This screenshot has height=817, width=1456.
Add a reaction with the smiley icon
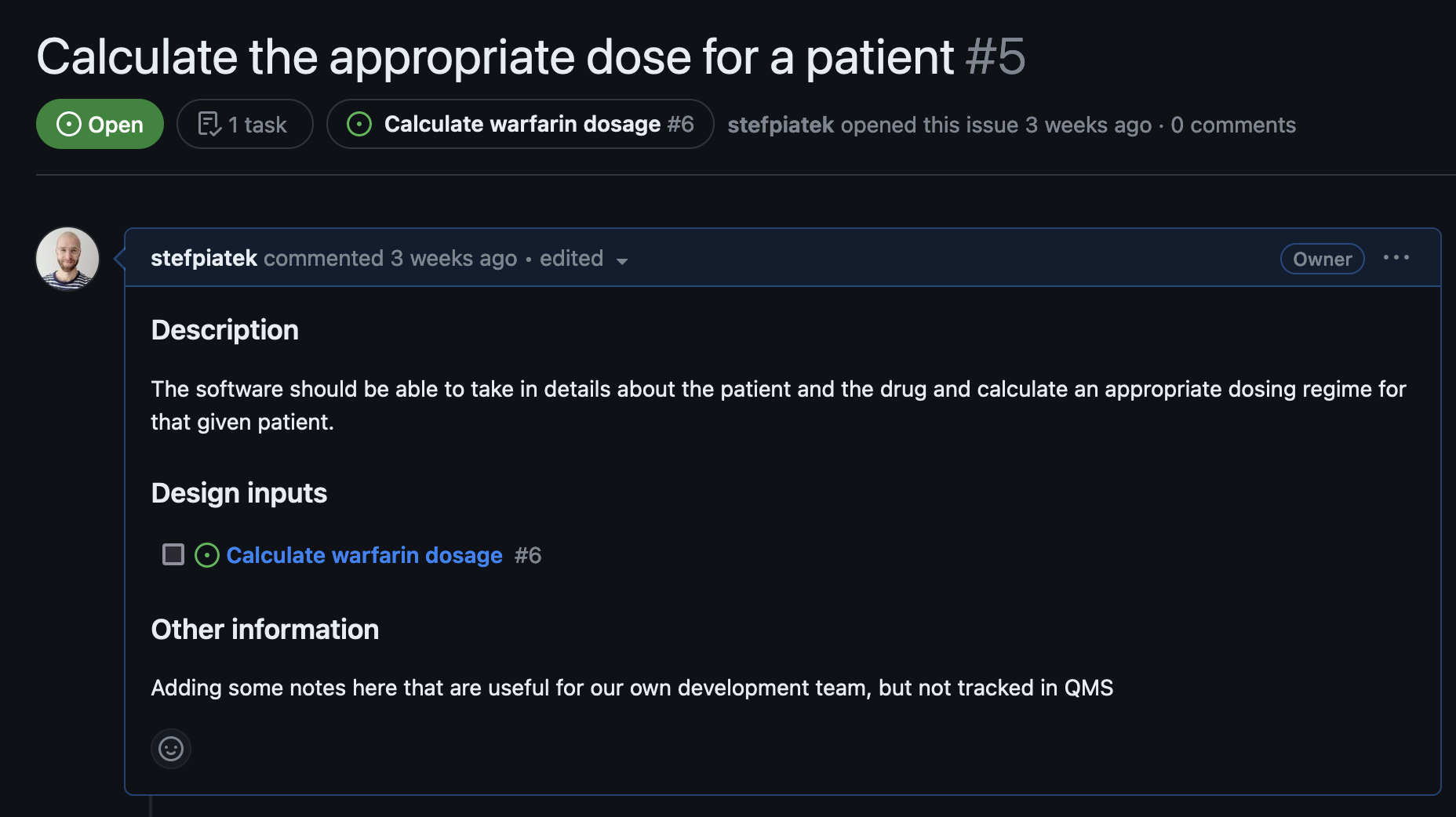click(x=171, y=749)
